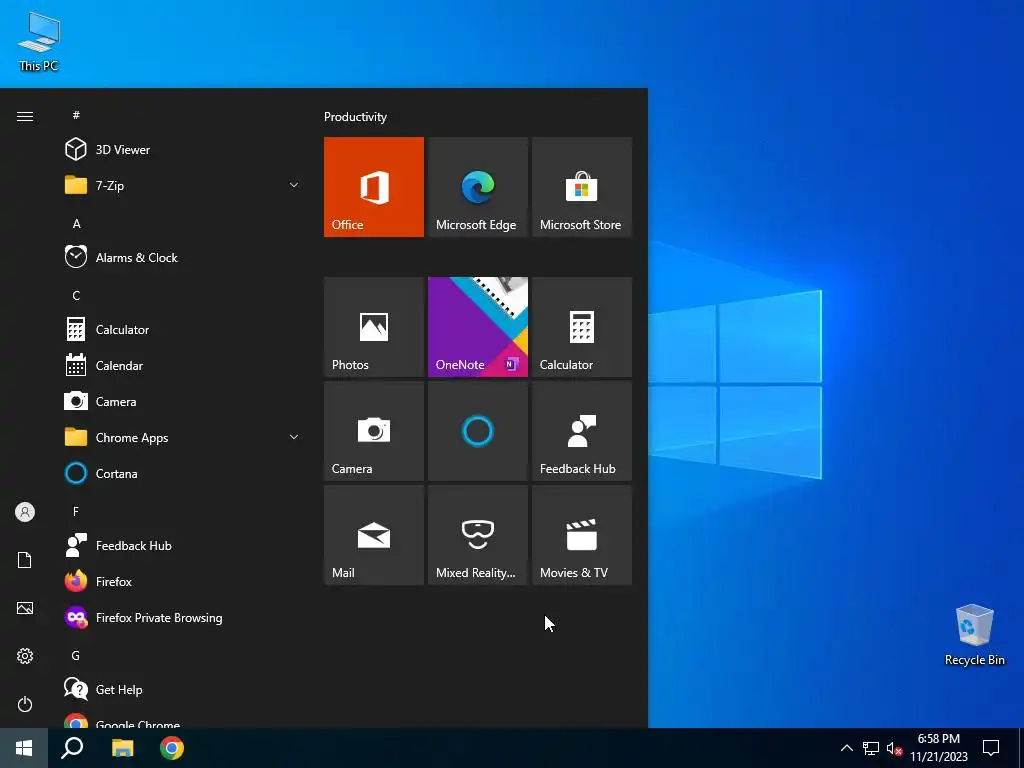Open the Camera tile
Screen dimensions: 1024x768
pyautogui.click(x=374, y=431)
